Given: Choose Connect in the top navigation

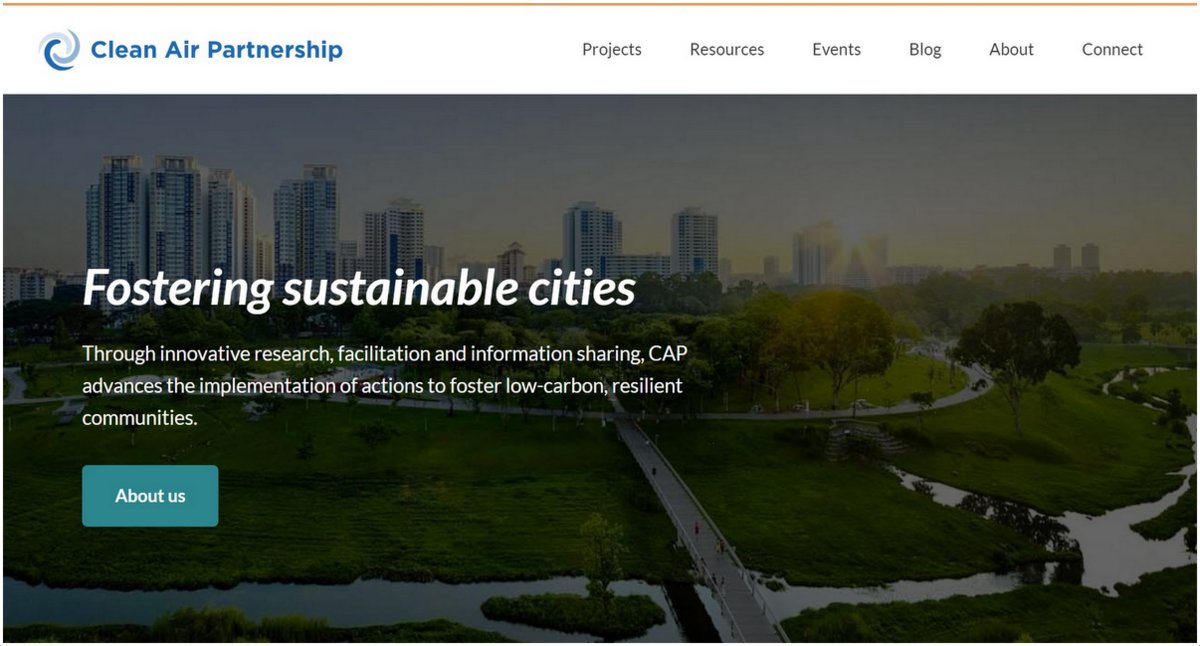Looking at the screenshot, I should (1112, 49).
